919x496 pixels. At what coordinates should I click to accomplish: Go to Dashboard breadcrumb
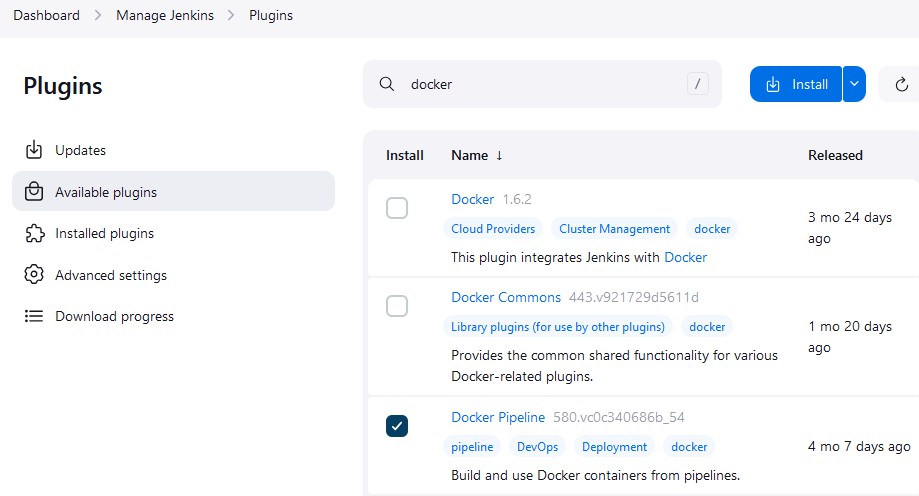(x=46, y=15)
